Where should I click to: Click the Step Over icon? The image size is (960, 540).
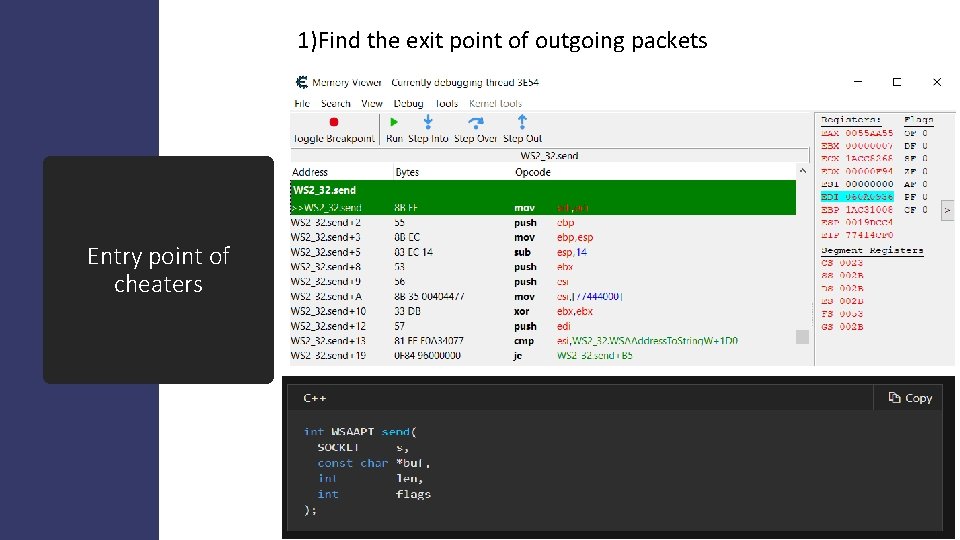[475, 122]
